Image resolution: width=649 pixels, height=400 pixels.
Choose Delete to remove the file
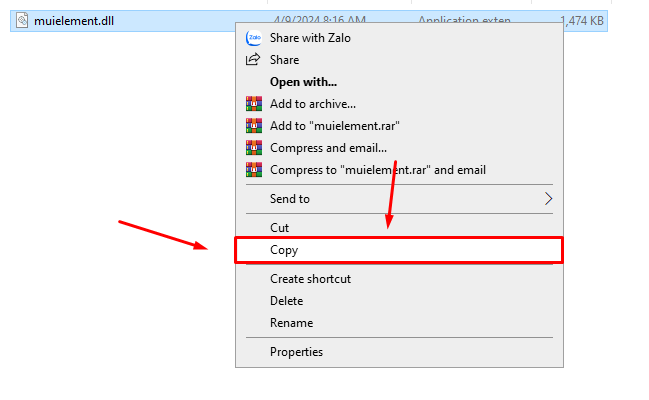coord(286,301)
